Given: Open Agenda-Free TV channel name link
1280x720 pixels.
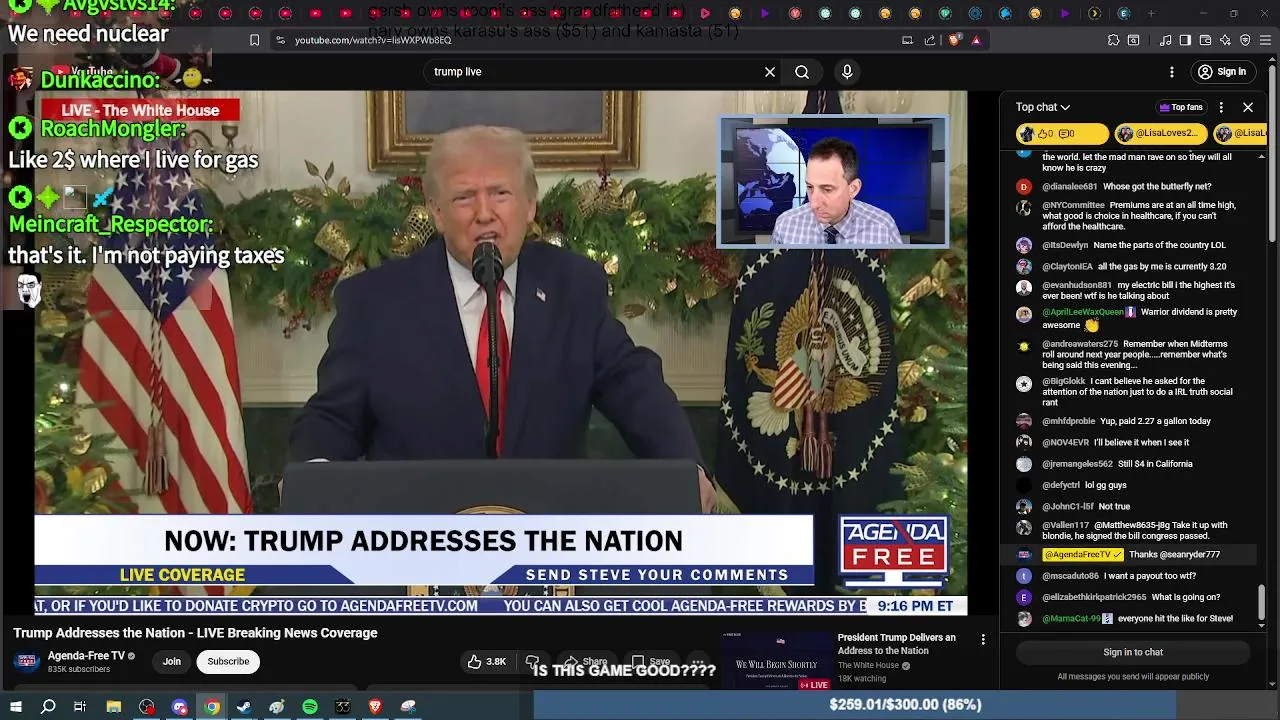Looking at the screenshot, I should [86, 656].
